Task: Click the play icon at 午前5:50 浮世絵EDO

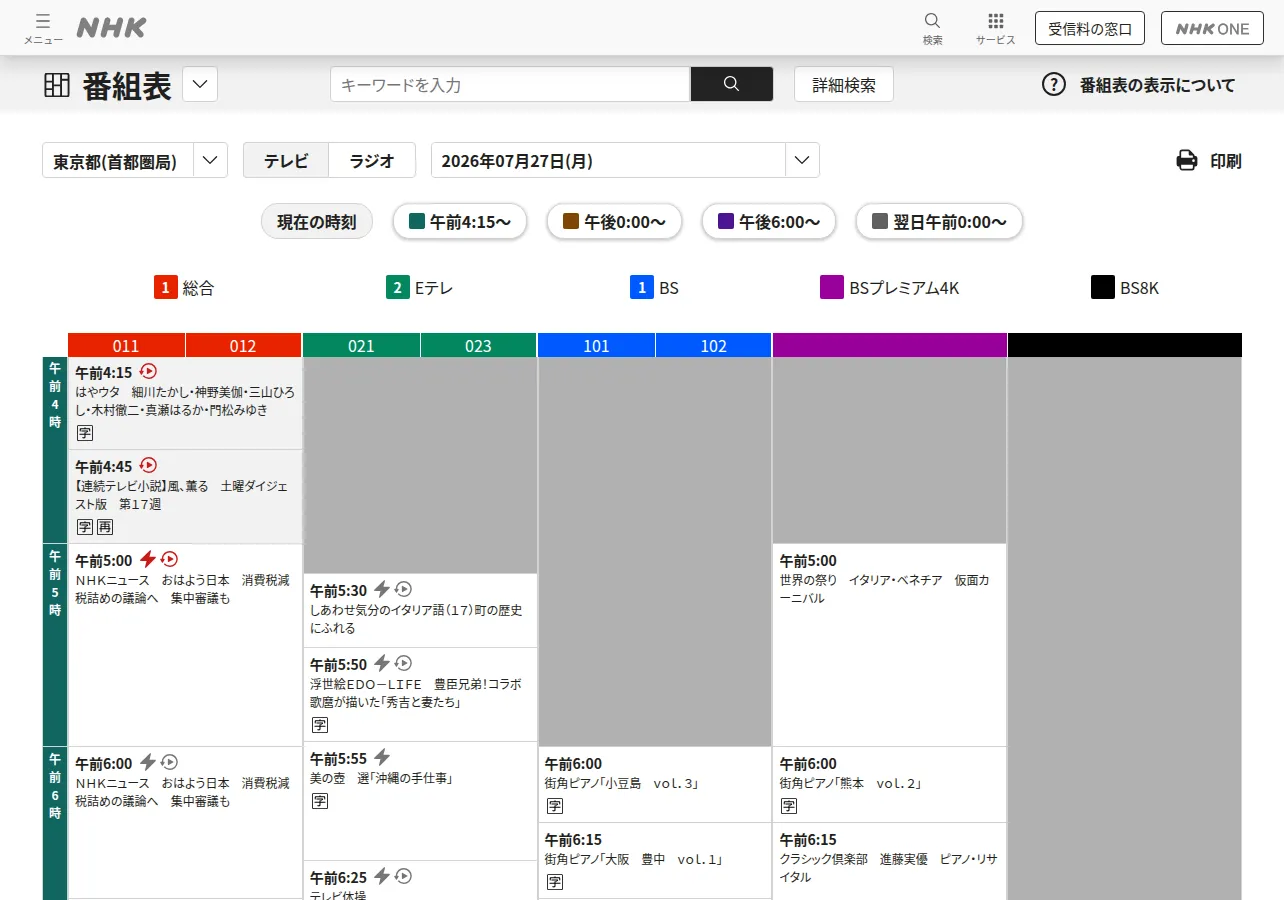Action: point(404,663)
